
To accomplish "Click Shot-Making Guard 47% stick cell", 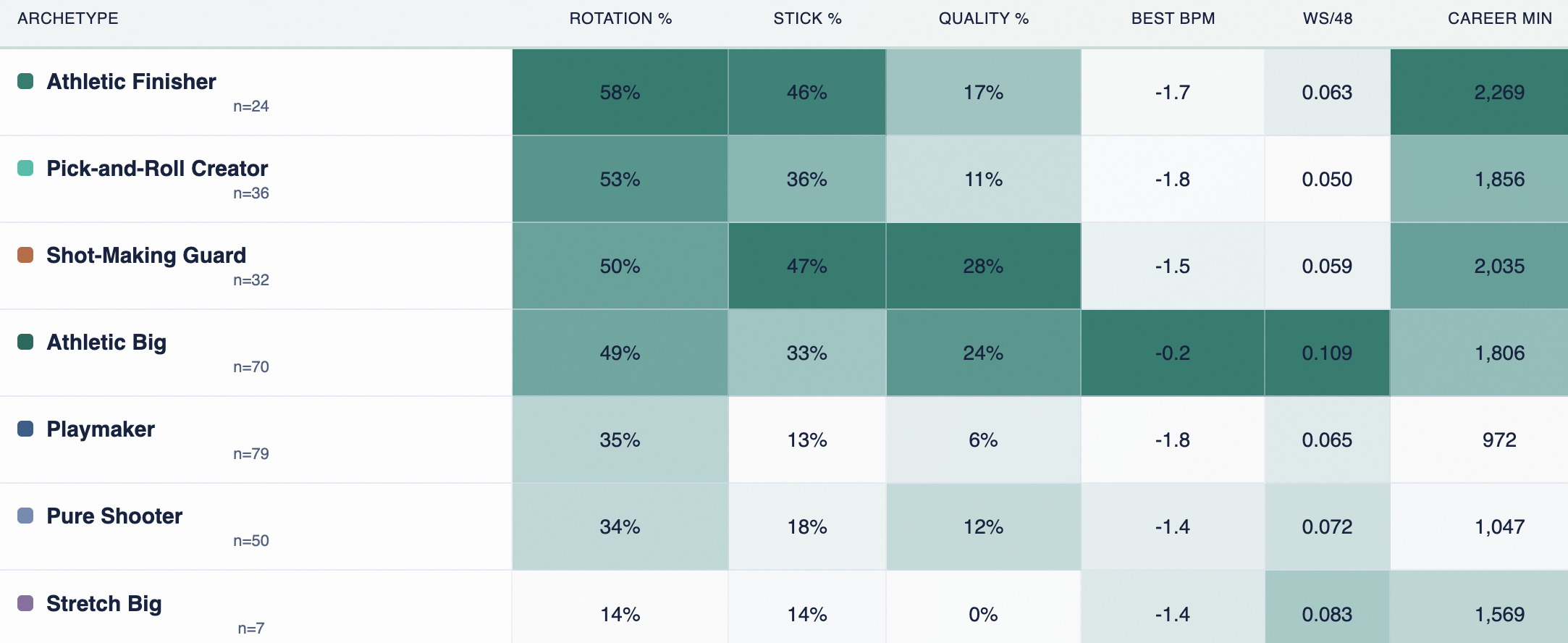I will pyautogui.click(x=807, y=266).
